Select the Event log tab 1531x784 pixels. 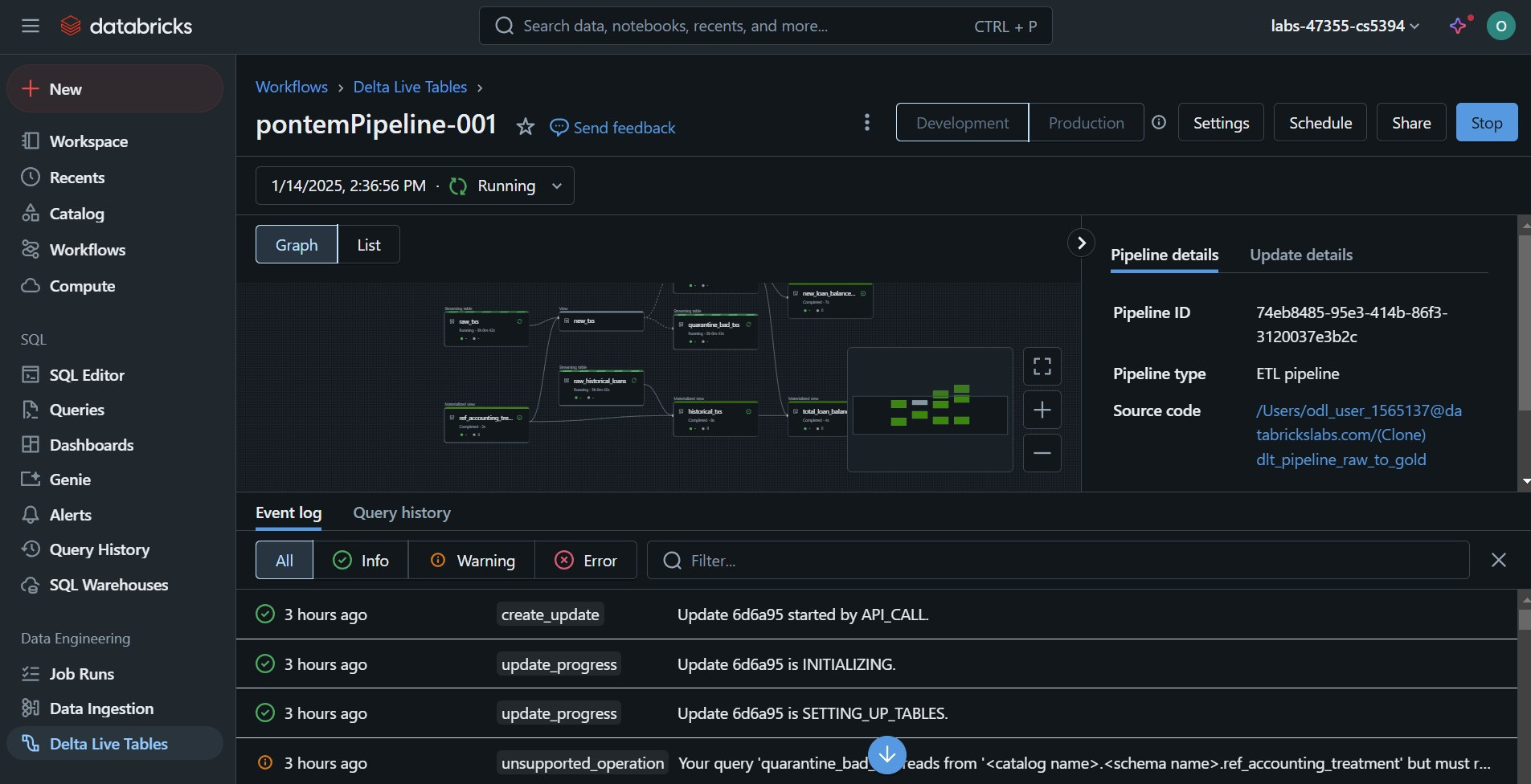pyautogui.click(x=289, y=513)
